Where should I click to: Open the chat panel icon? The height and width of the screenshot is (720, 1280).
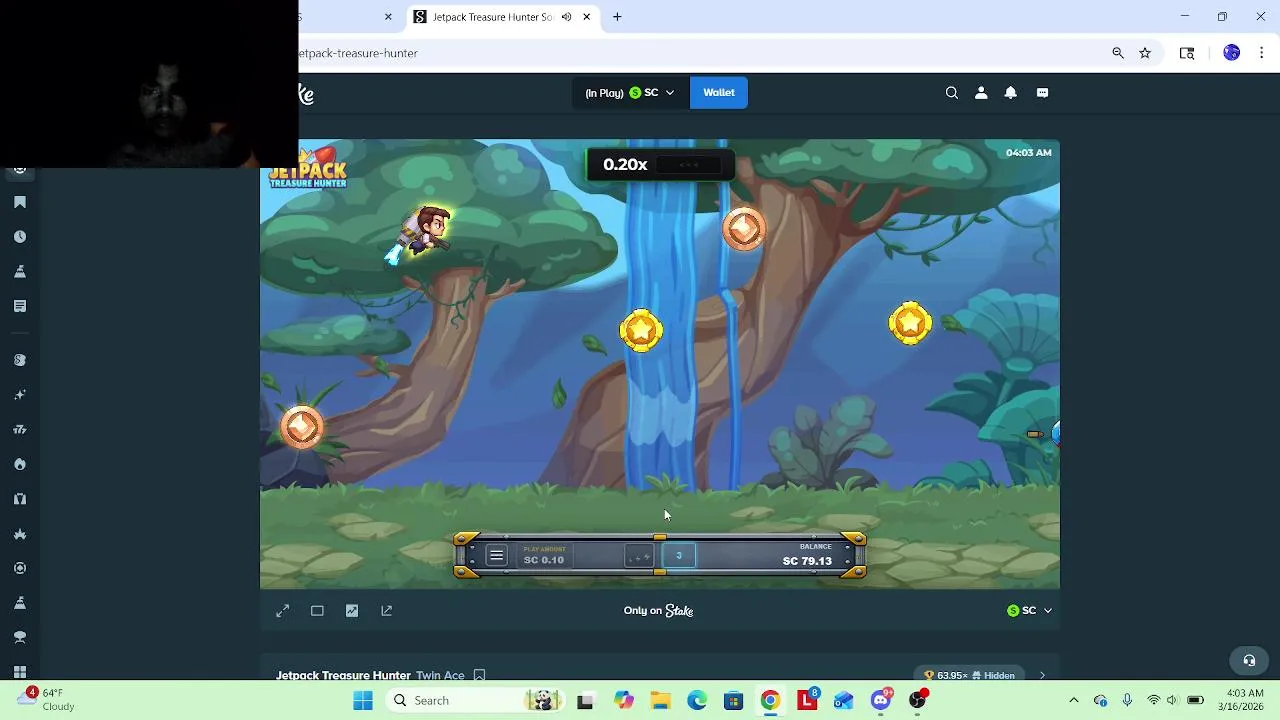click(1042, 92)
